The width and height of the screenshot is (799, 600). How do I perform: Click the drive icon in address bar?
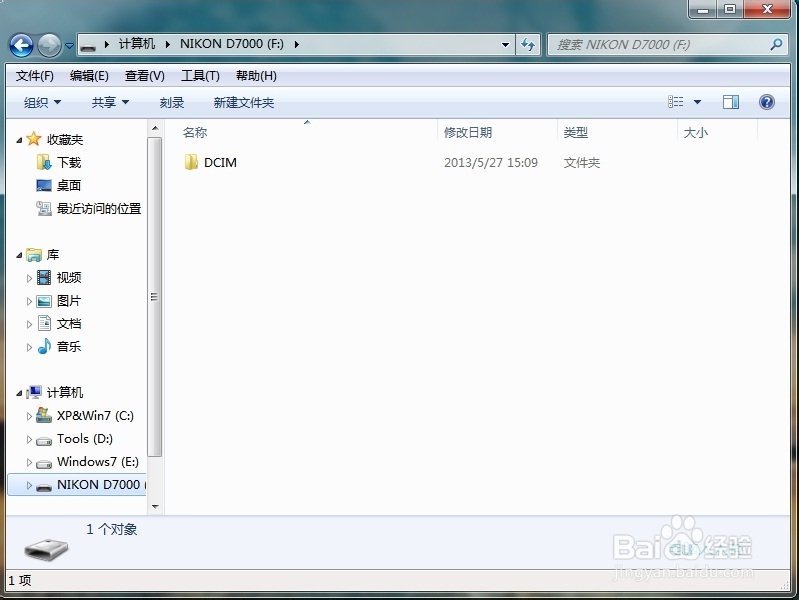click(x=88, y=46)
